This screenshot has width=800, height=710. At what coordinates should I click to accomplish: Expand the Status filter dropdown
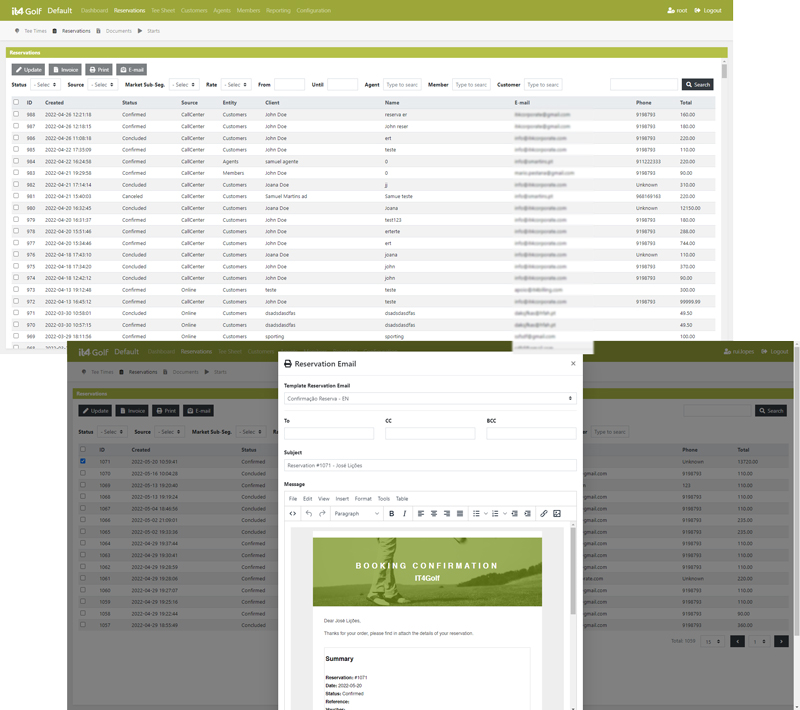(45, 85)
